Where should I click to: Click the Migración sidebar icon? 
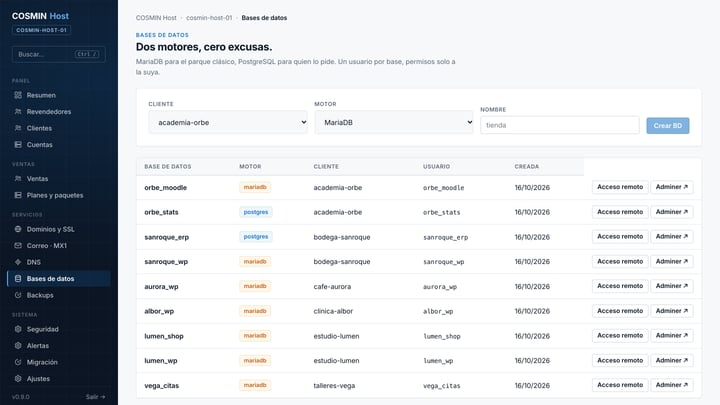pos(18,362)
